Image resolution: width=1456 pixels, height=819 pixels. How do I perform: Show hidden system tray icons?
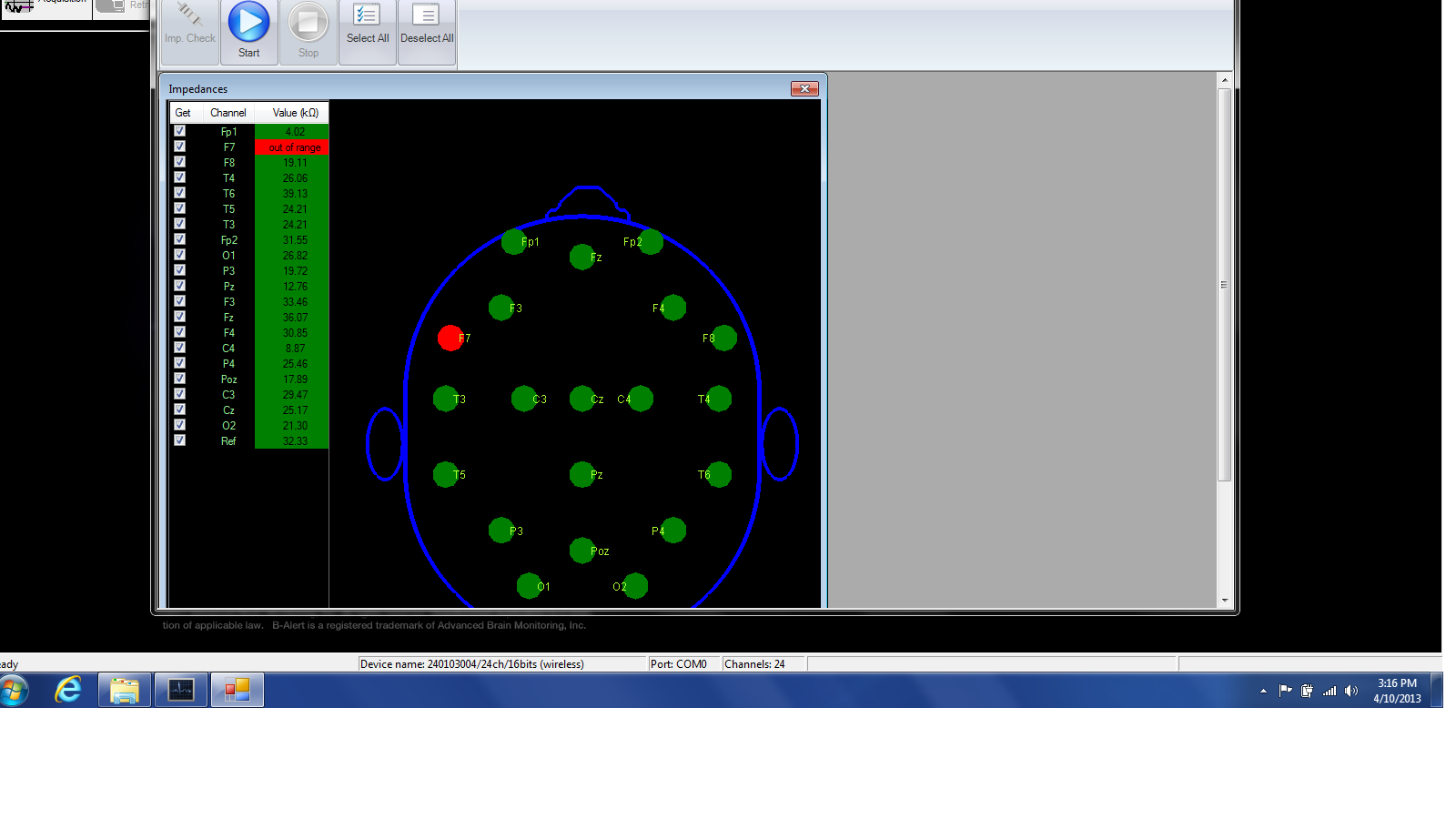[x=1263, y=692]
